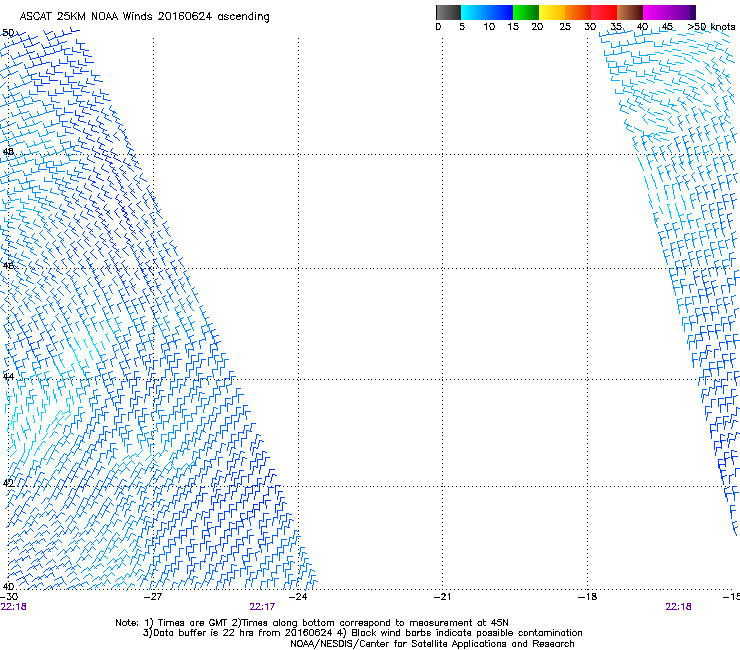Click the gray 0-5 knots color segment
The width and height of the screenshot is (740, 650).
coord(448,12)
